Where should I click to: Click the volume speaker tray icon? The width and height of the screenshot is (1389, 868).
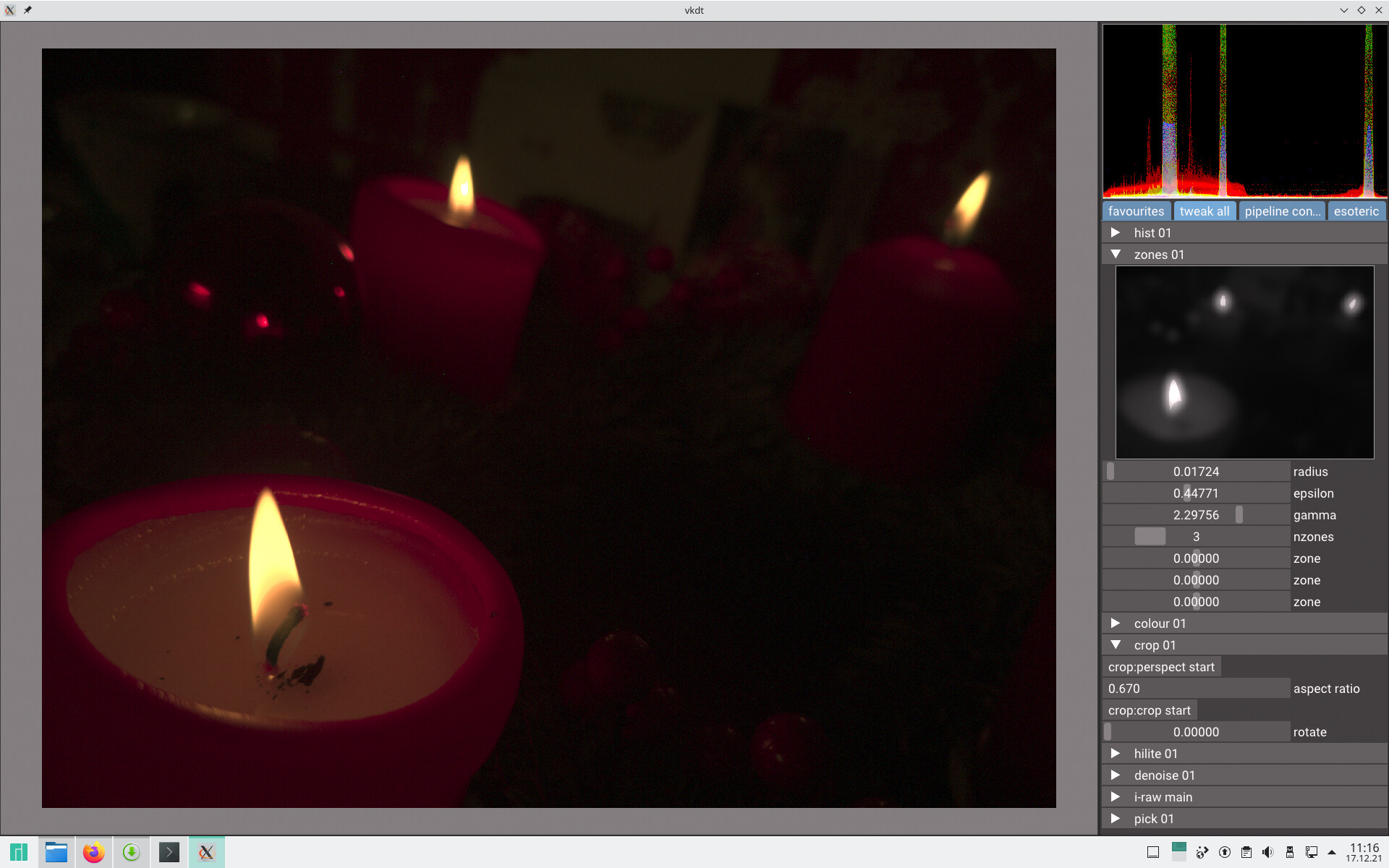coord(1267,852)
